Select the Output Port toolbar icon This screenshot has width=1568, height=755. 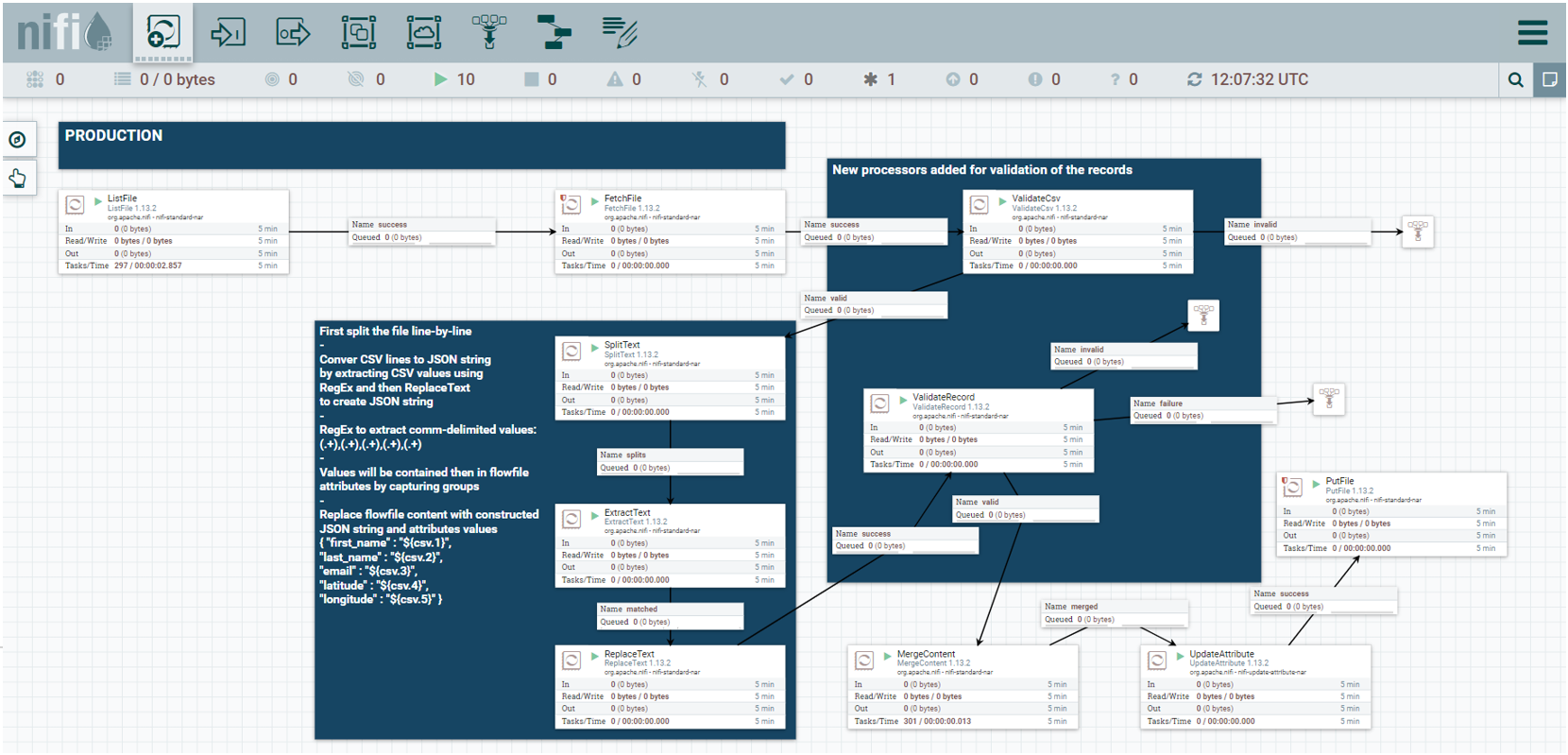point(293,33)
